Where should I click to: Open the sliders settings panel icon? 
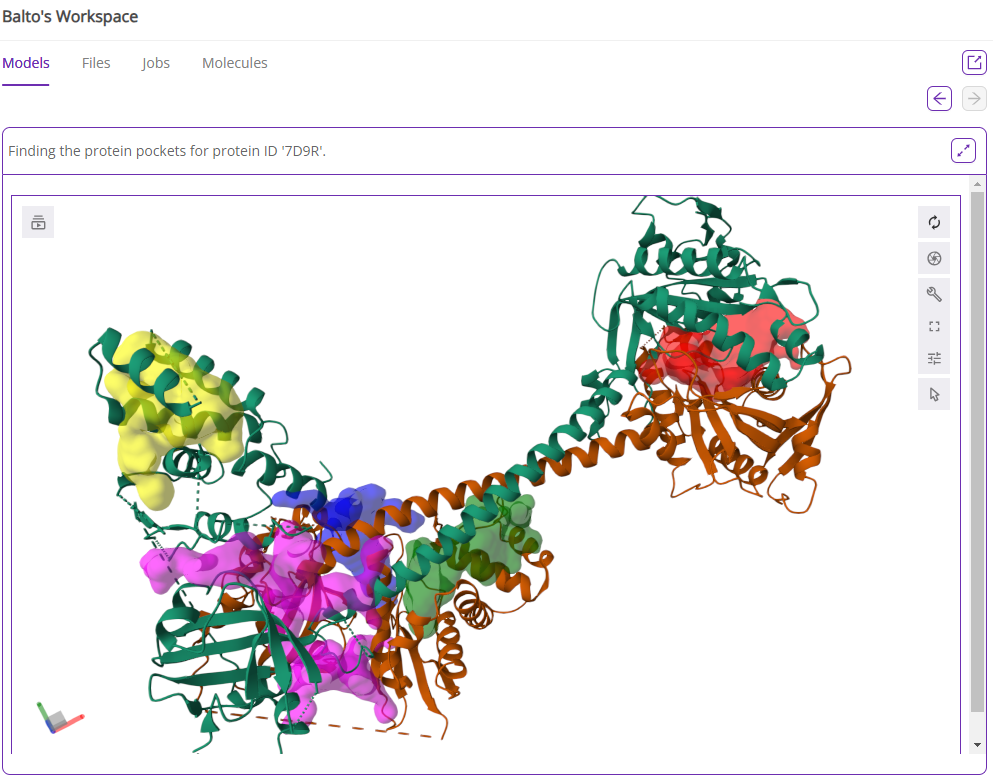coord(934,358)
